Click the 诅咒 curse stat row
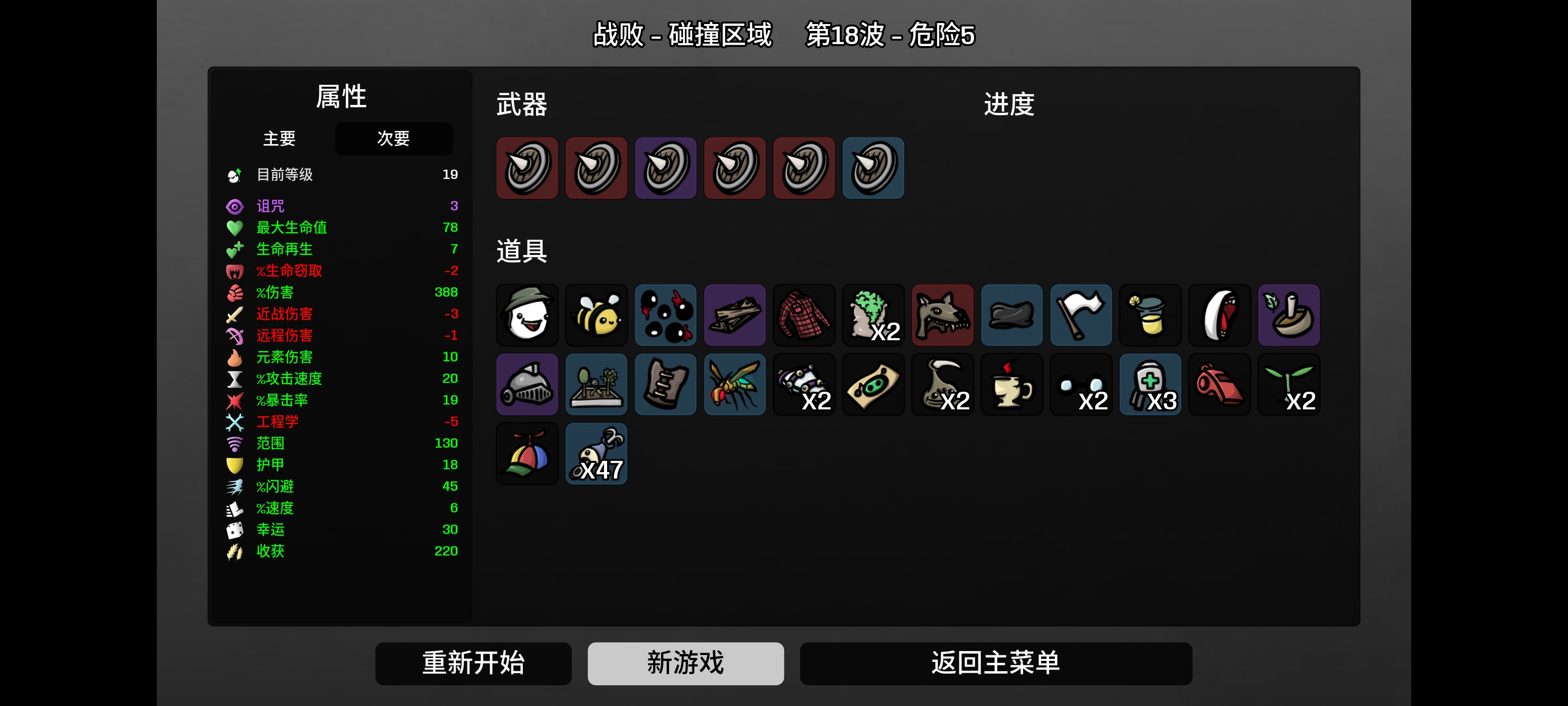The width and height of the screenshot is (1568, 706). coord(342,206)
